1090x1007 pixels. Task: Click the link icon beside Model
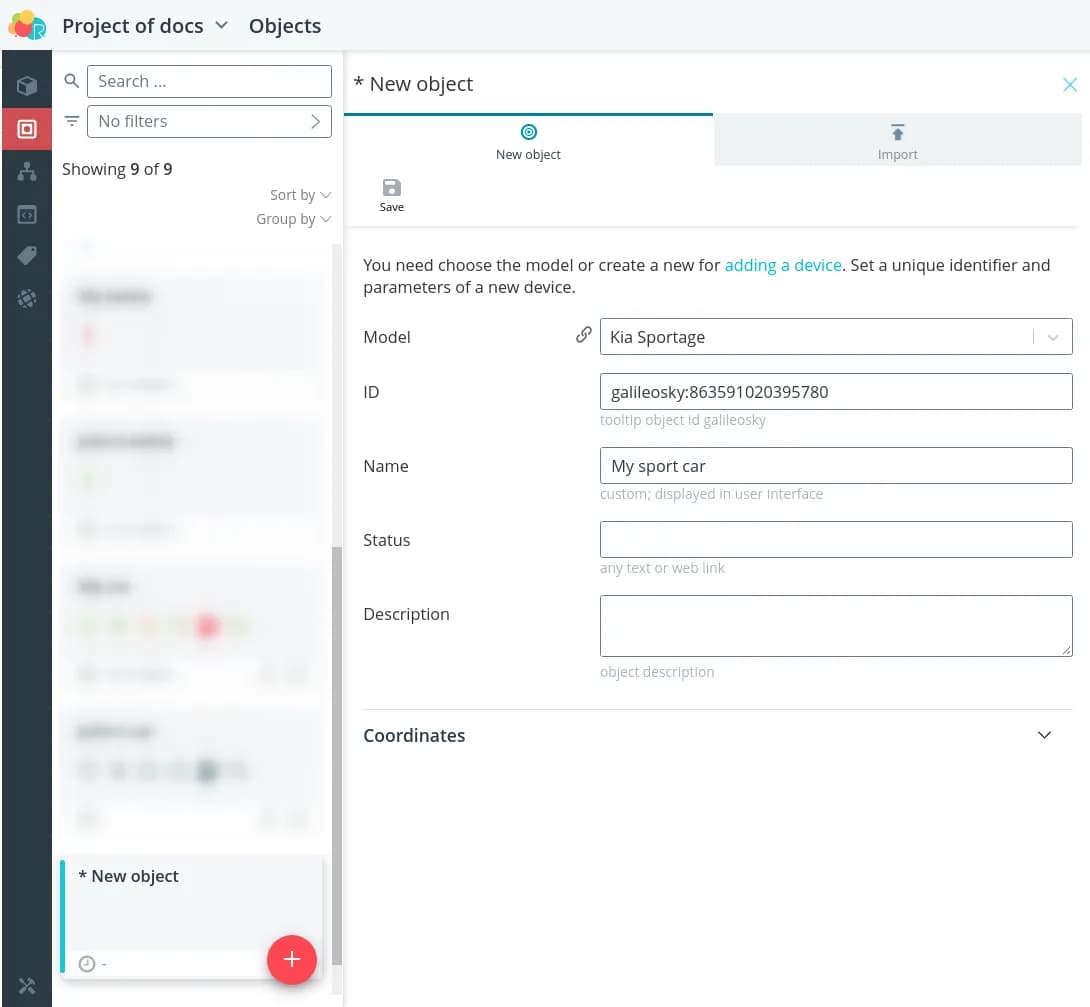pyautogui.click(x=583, y=336)
